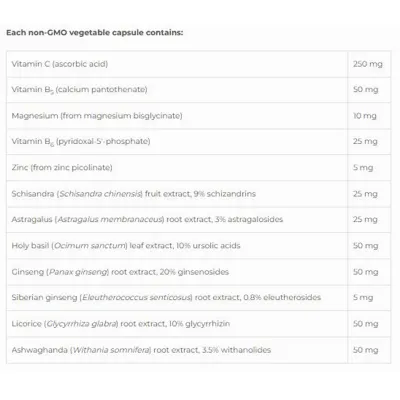Click the Zinc (from zinc picolinate) entry
This screenshot has height=400, width=400.
[x=62, y=167]
